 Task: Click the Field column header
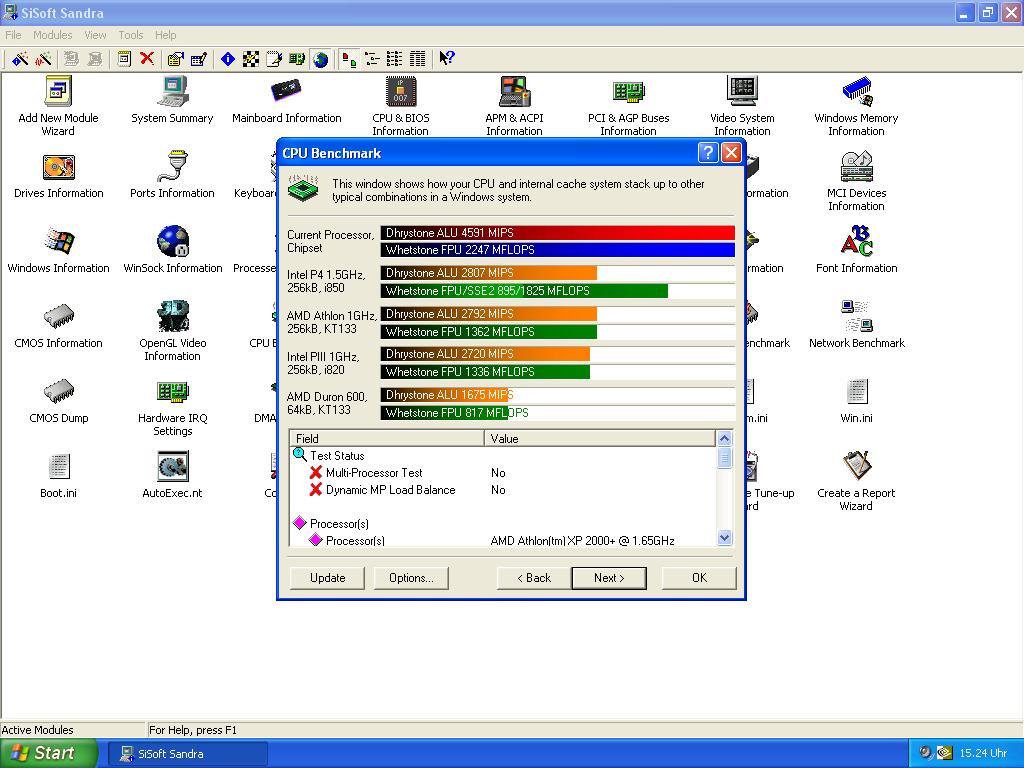click(387, 438)
